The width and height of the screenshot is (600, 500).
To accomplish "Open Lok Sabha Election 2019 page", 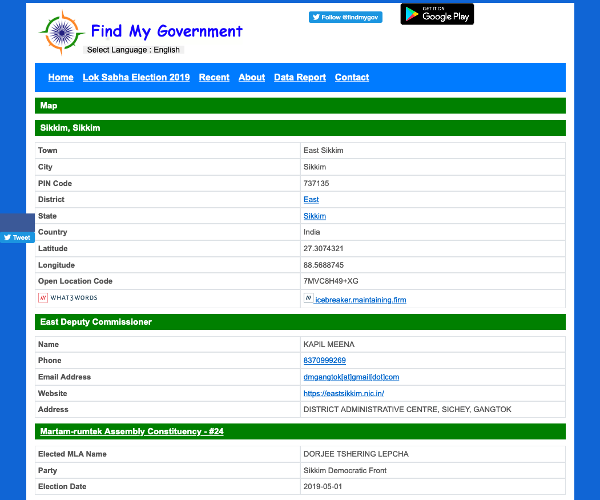I will [x=135, y=77].
